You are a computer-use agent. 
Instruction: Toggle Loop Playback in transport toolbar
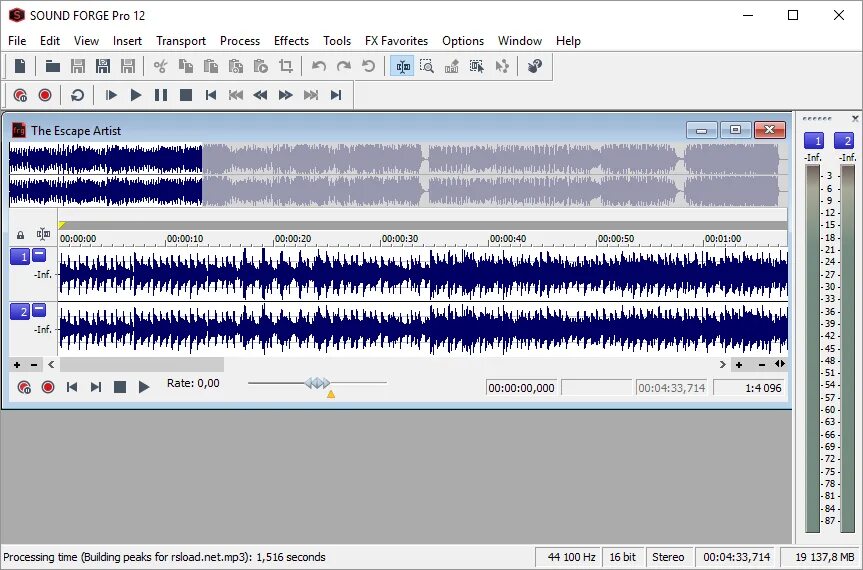point(78,95)
